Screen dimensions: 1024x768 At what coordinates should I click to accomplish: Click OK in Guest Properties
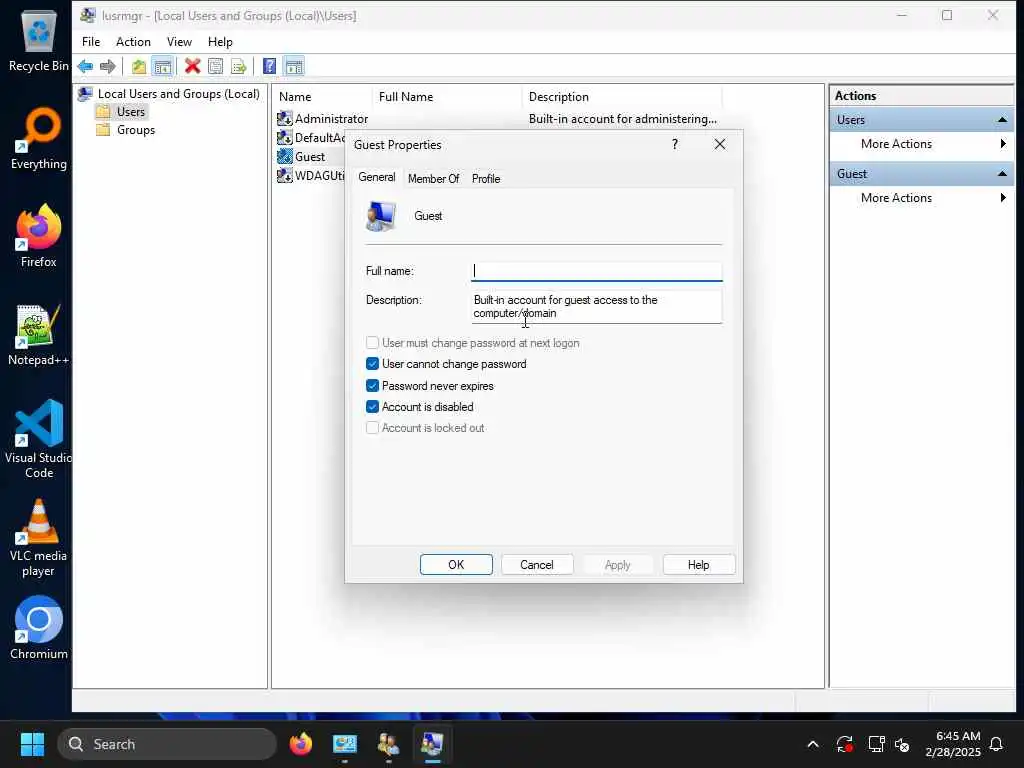[456, 565]
